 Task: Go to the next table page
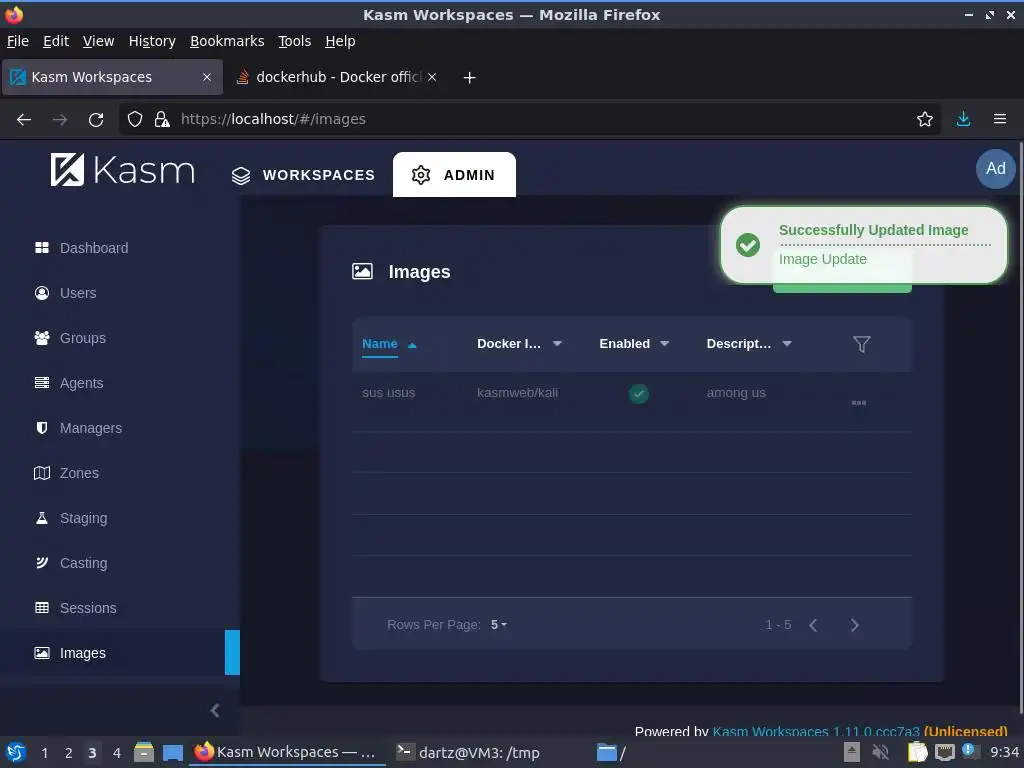click(x=854, y=626)
